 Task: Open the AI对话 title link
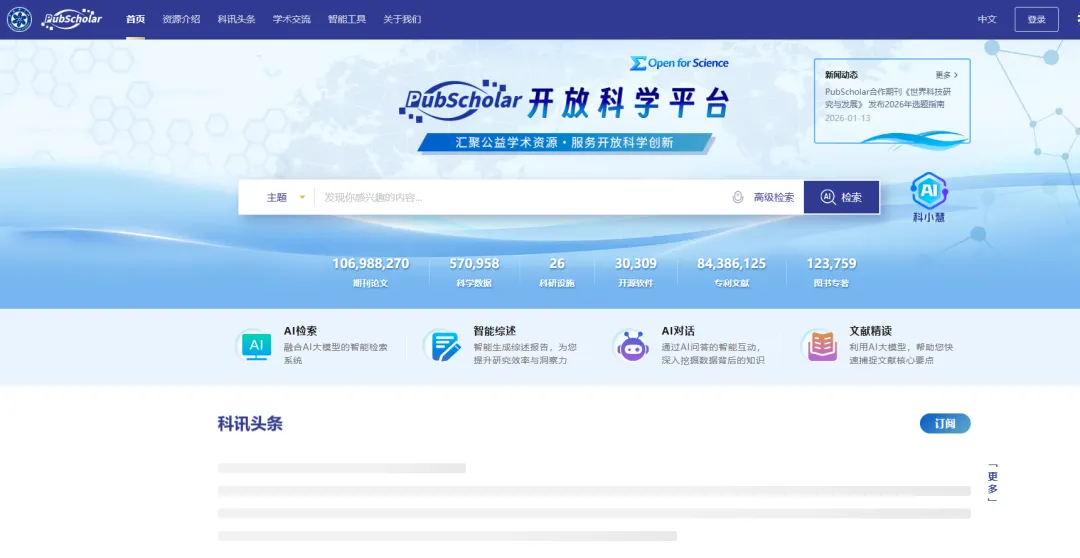[x=678, y=331]
